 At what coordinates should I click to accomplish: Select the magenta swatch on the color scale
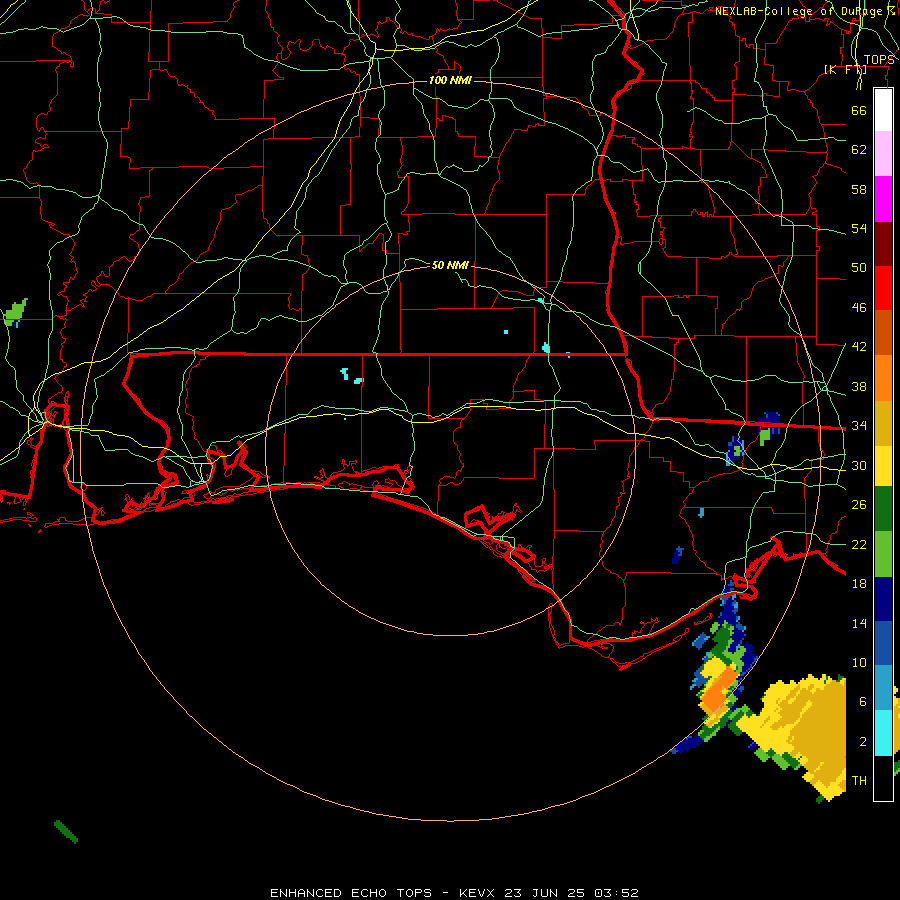883,199
